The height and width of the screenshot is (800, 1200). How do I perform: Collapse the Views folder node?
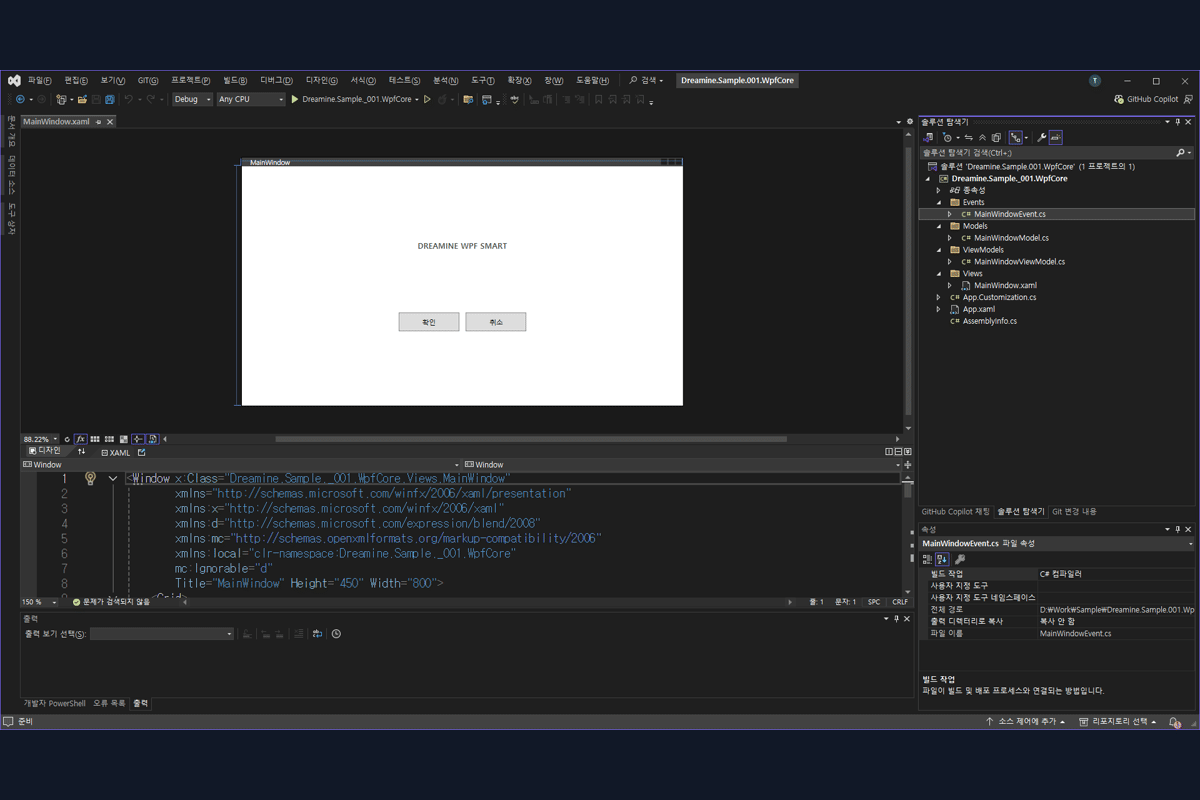click(939, 273)
